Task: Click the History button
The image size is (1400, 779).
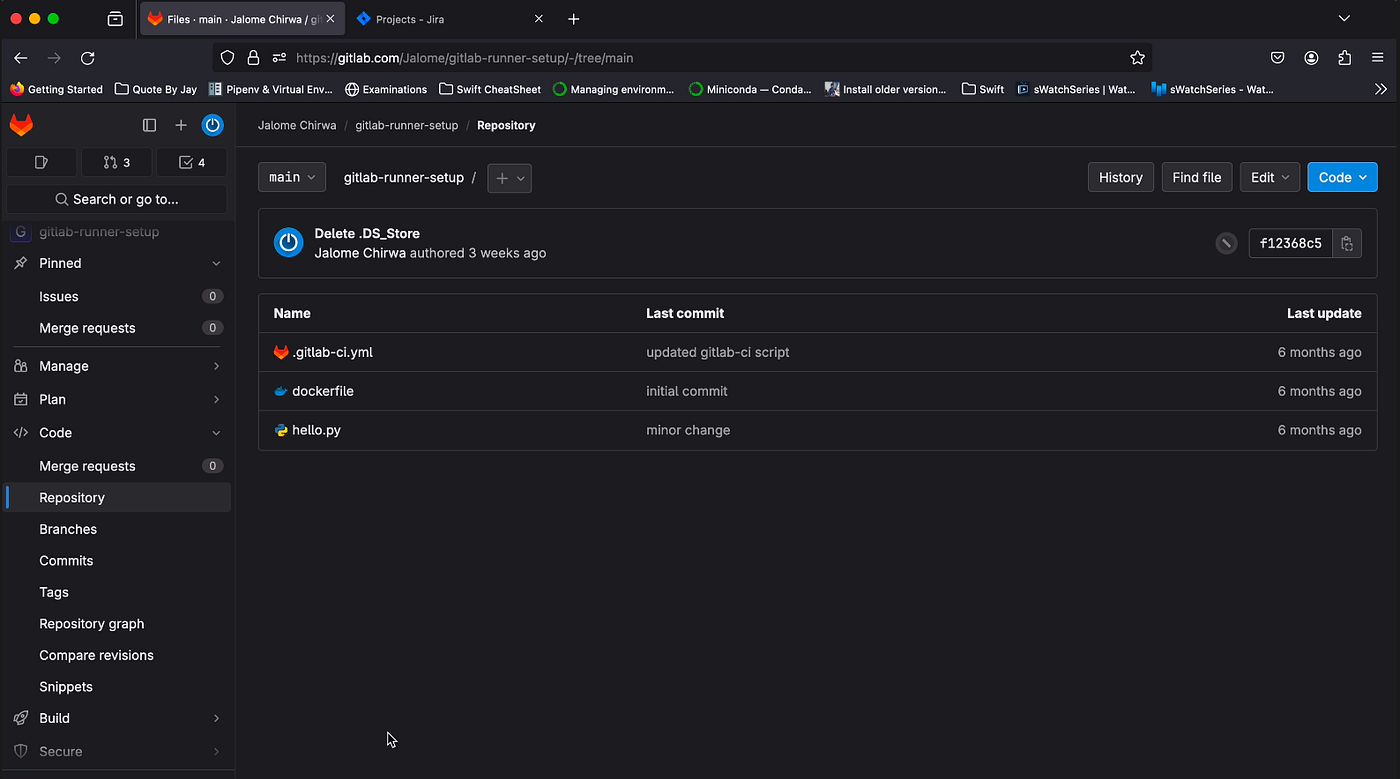Action: pos(1120,177)
